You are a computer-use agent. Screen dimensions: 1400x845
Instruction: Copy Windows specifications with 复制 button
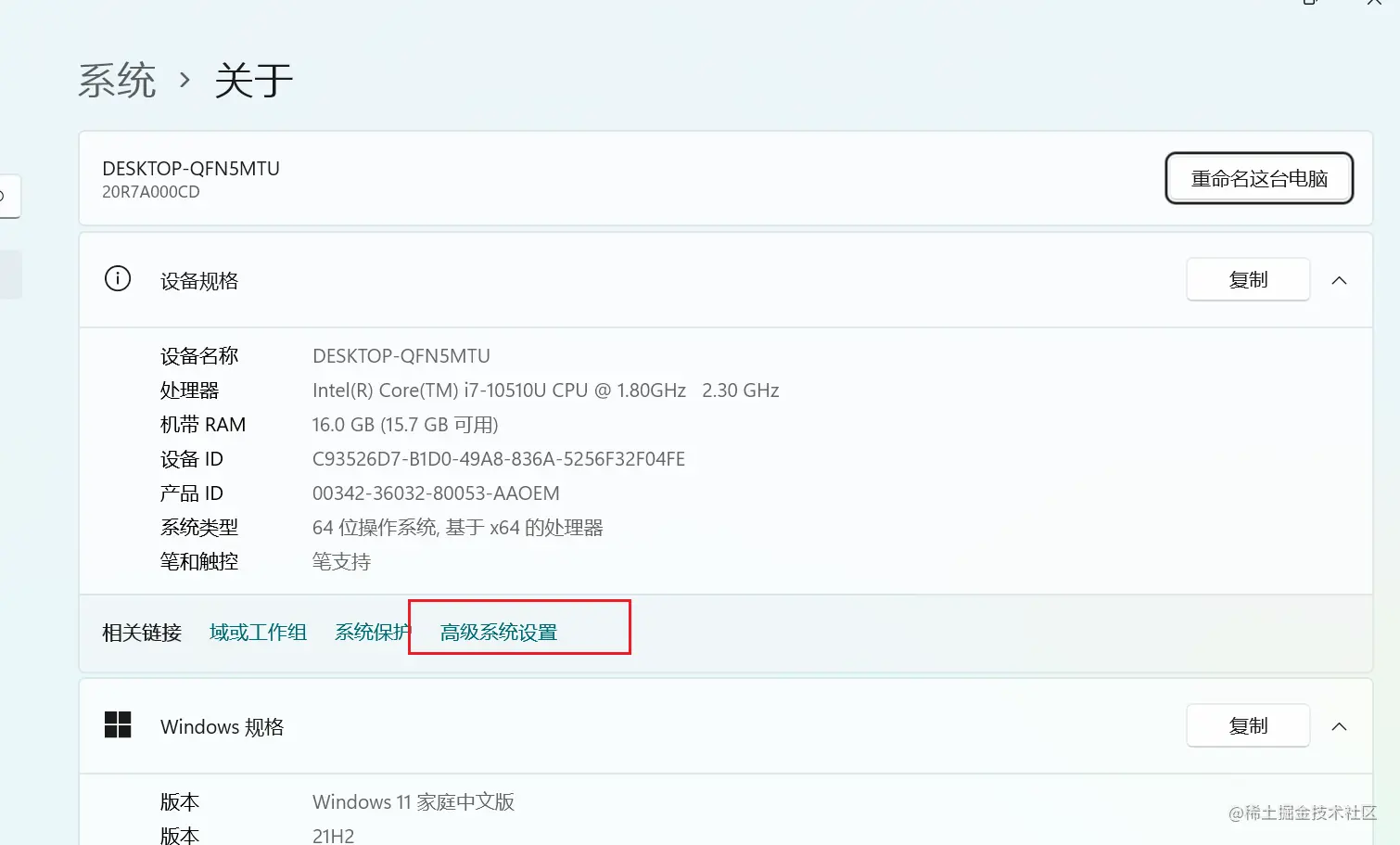[1248, 725]
